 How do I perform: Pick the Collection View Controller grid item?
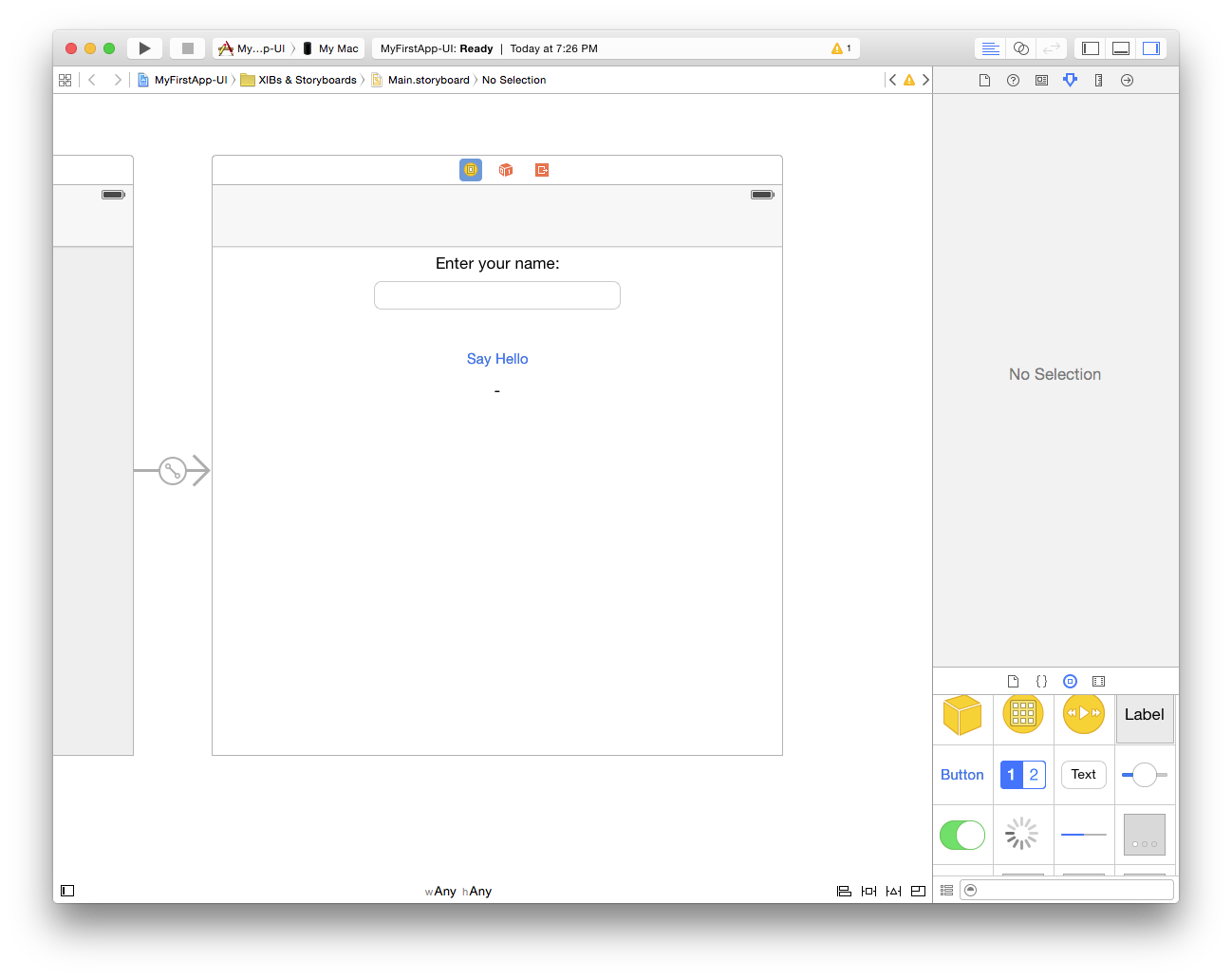pos(1023,713)
